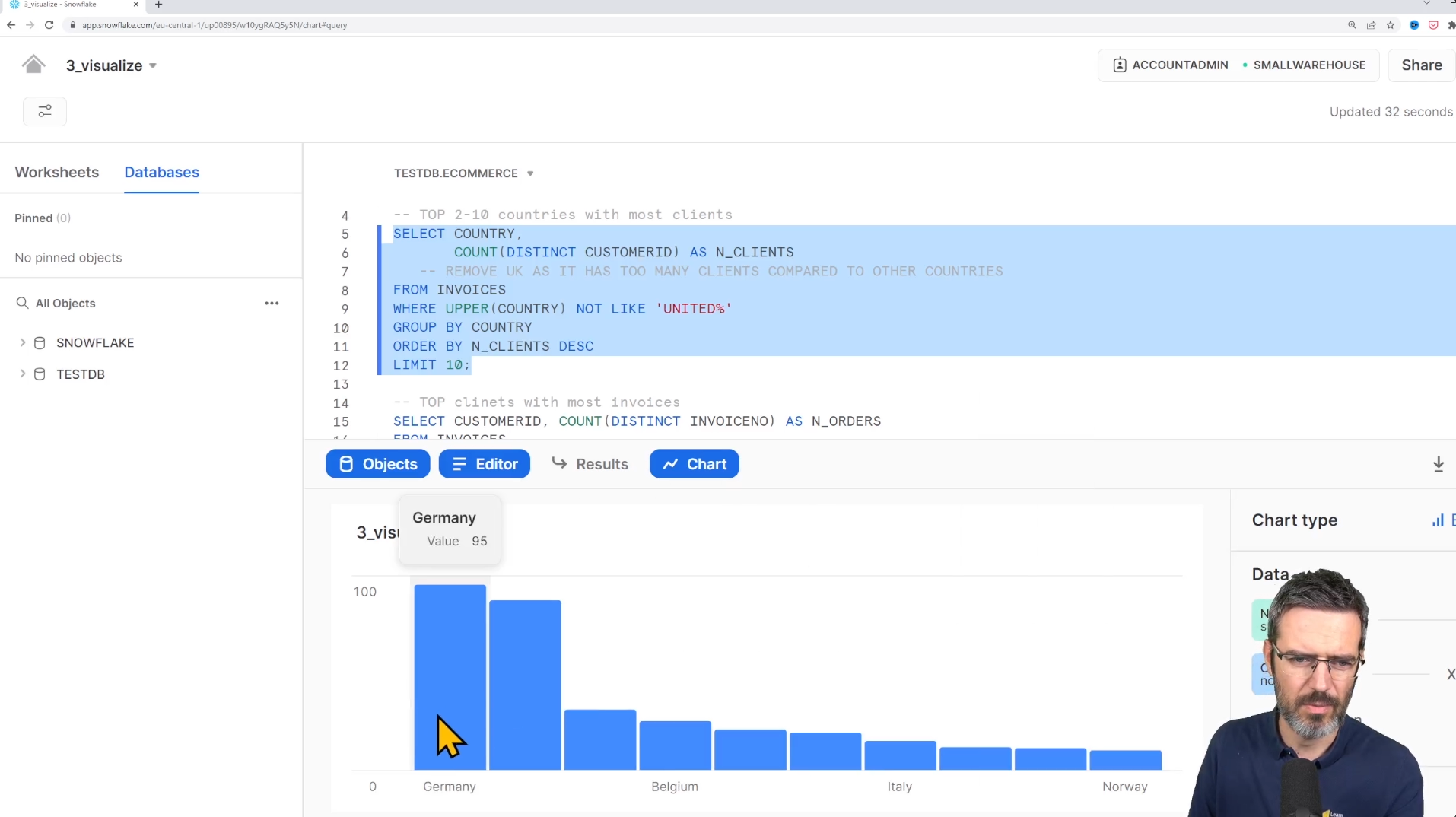Bookmark this page with the star icon
The image size is (1456, 817).
click(1391, 25)
